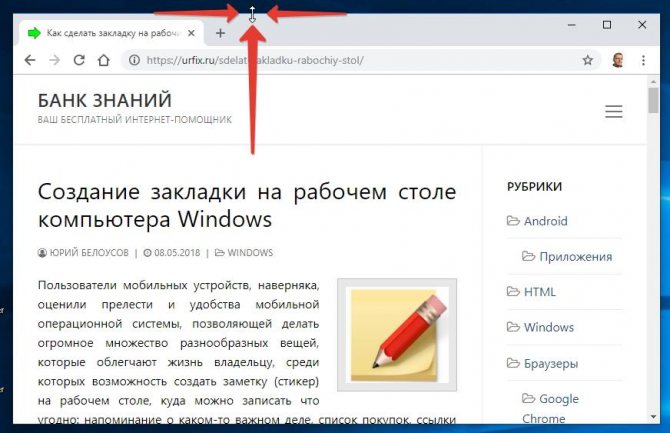
Task: Open the Android category link
Action: [545, 221]
